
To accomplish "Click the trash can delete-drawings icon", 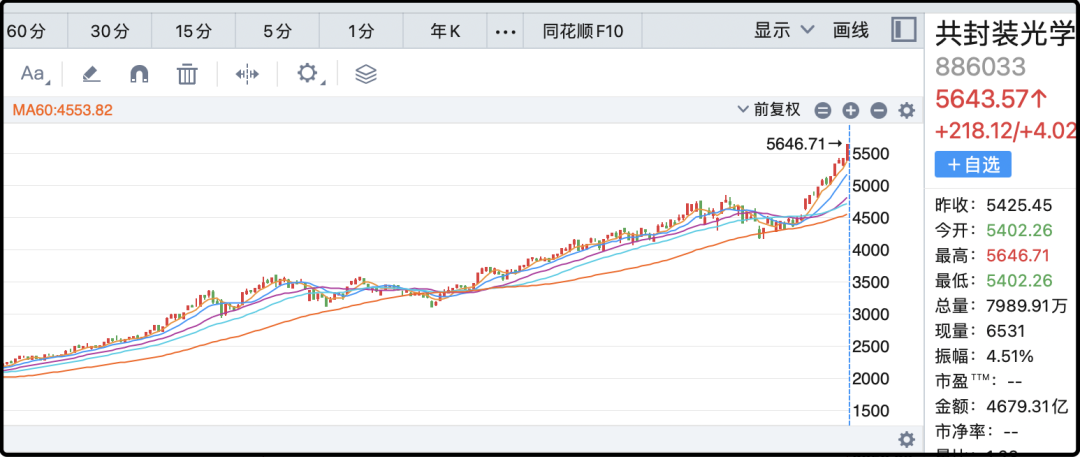I will pos(187,74).
